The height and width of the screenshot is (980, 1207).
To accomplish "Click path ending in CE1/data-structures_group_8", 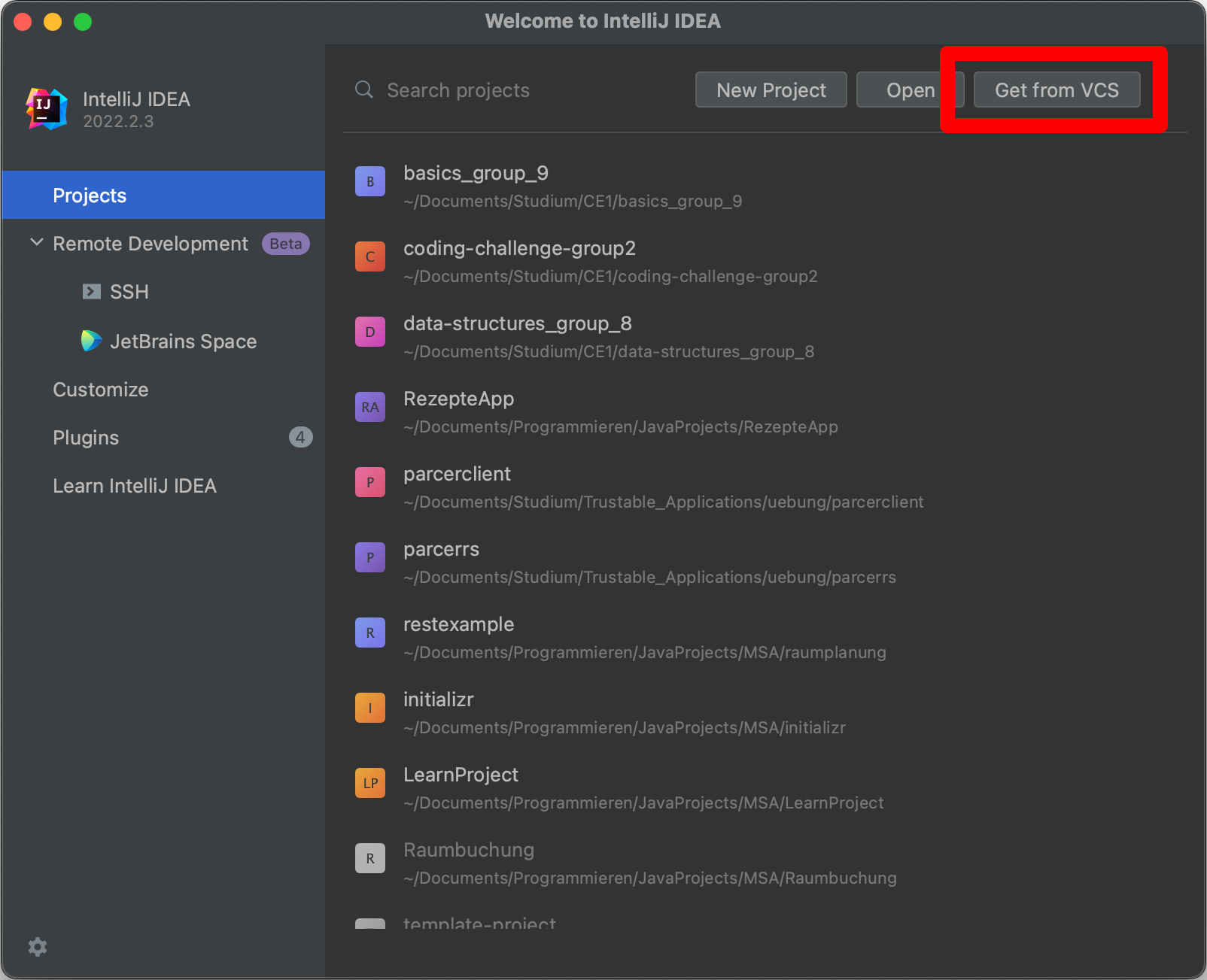I will click(609, 352).
